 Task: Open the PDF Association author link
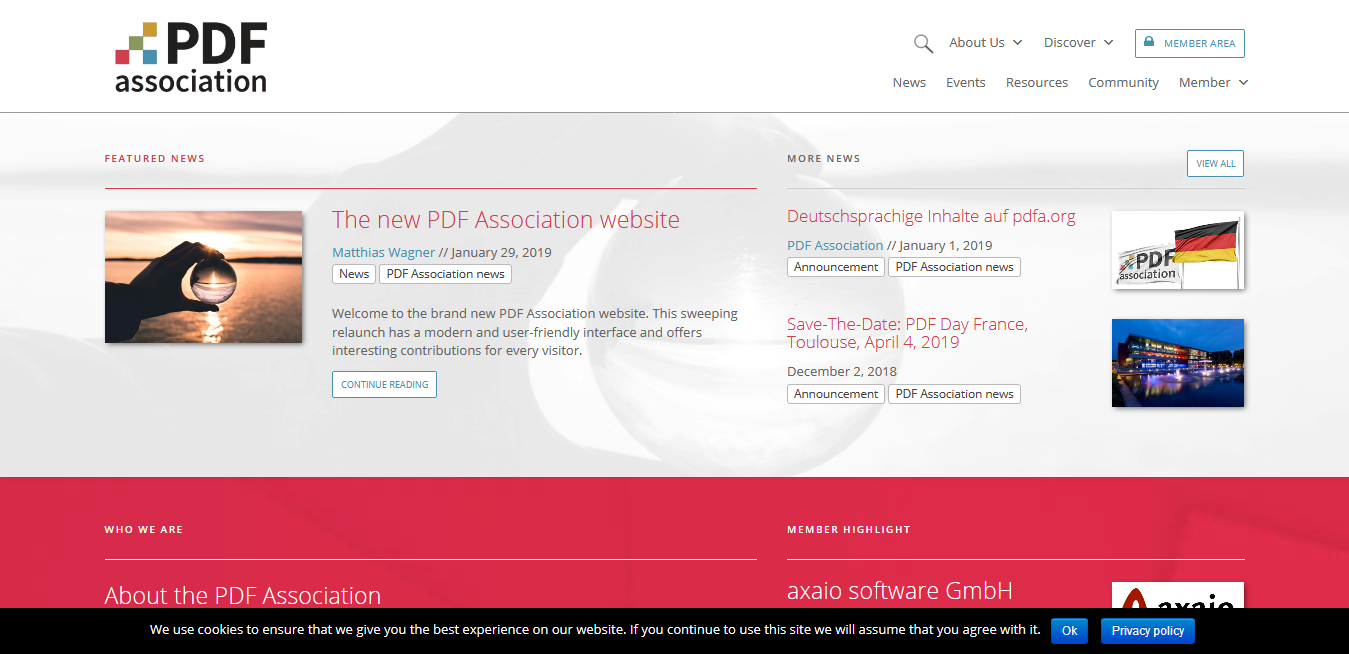pos(835,245)
